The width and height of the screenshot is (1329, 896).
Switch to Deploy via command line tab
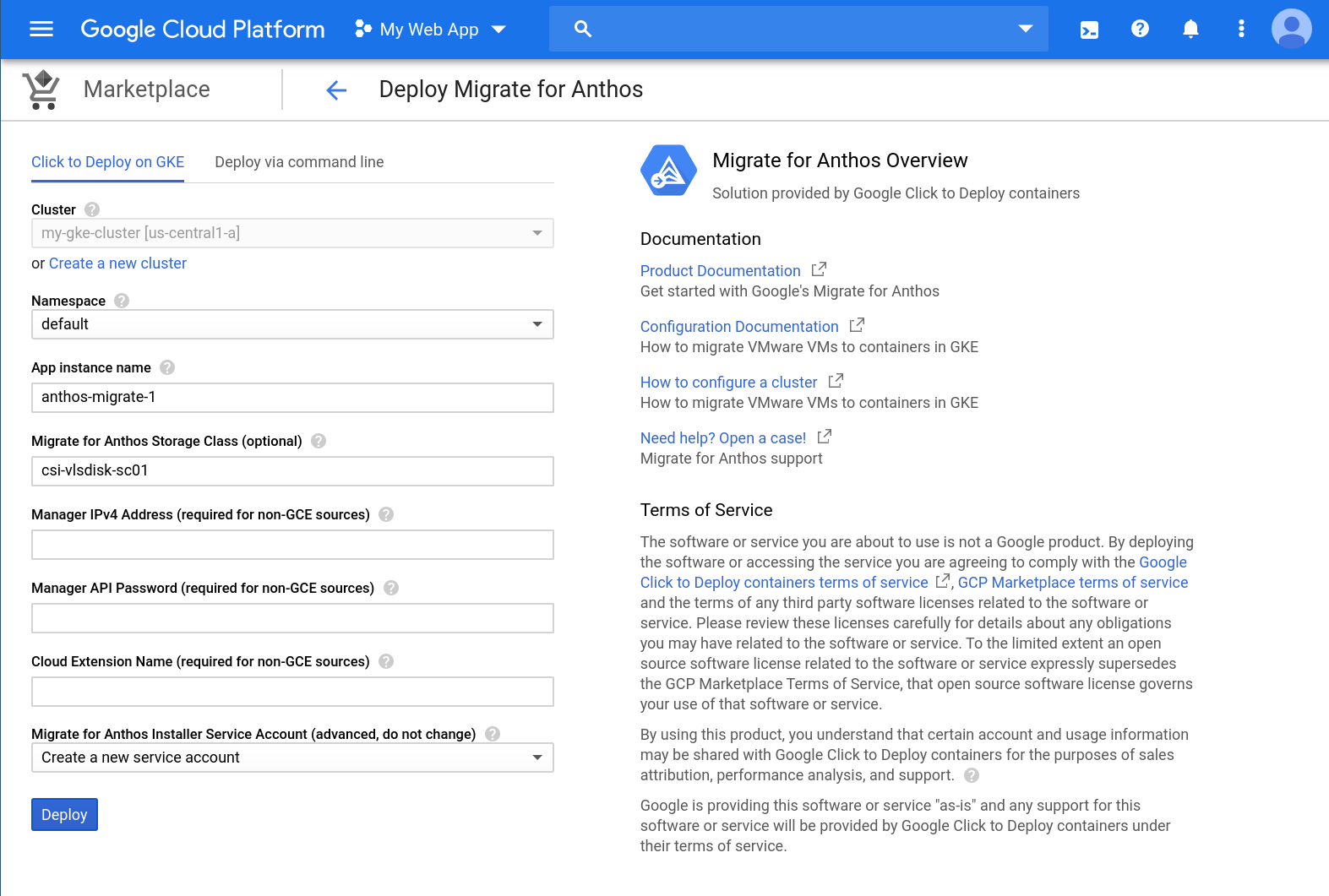click(x=299, y=162)
